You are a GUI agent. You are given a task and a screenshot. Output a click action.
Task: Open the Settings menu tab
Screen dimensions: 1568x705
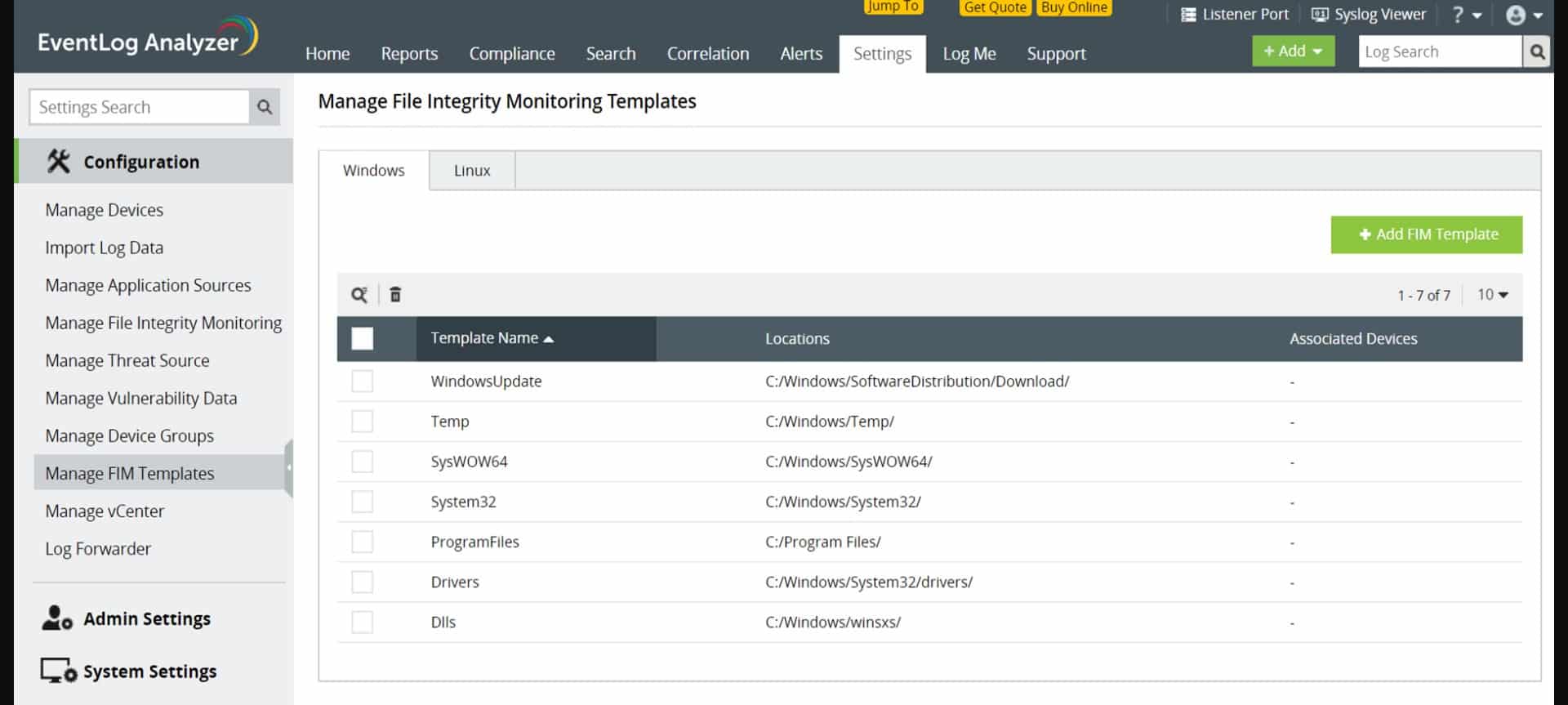pos(883,53)
